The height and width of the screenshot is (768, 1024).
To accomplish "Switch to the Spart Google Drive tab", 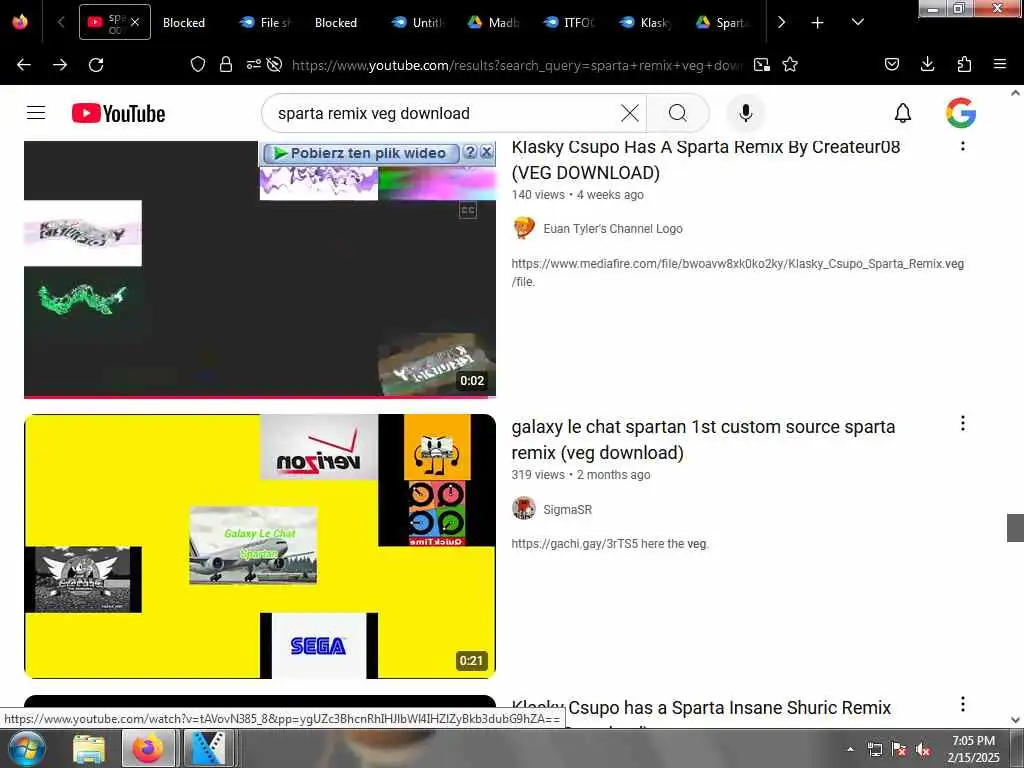I will coord(722,23).
